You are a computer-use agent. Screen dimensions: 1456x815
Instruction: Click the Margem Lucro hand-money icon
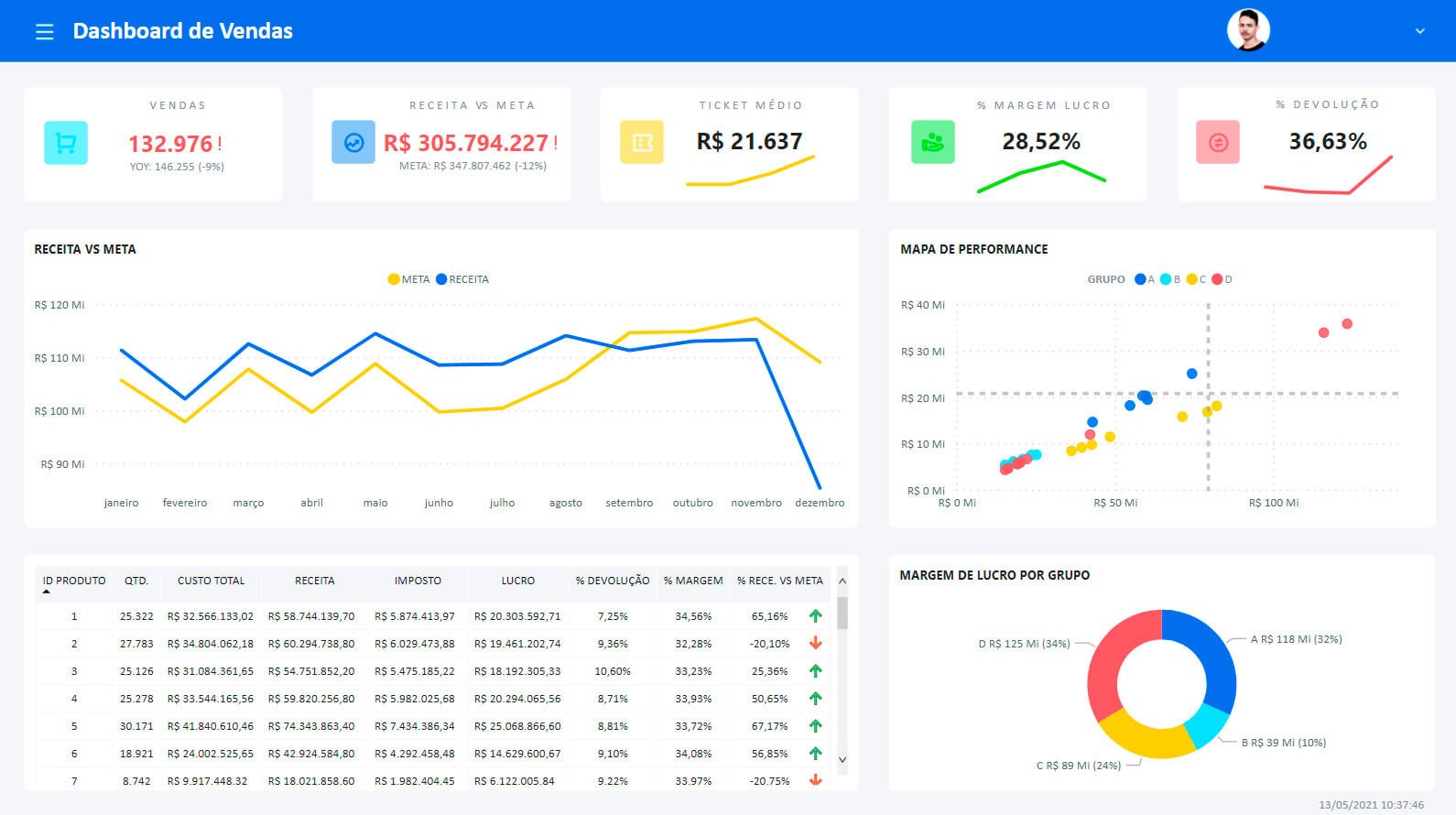click(x=933, y=143)
